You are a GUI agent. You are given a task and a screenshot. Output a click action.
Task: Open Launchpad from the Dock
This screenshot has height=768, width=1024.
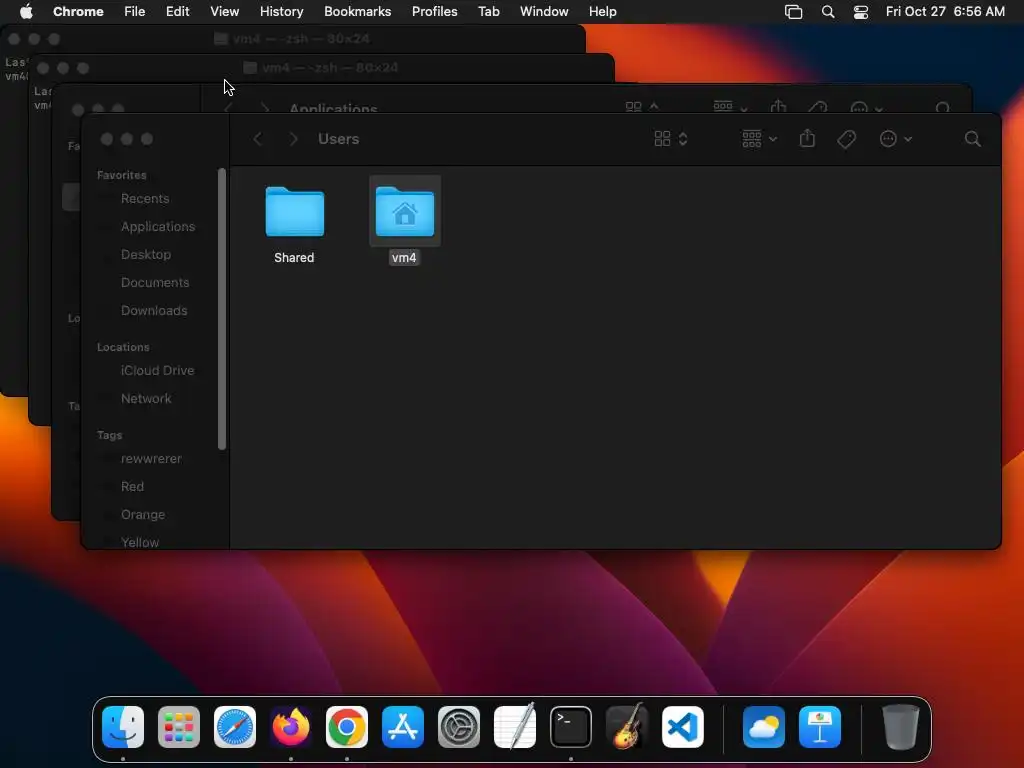pos(179,727)
